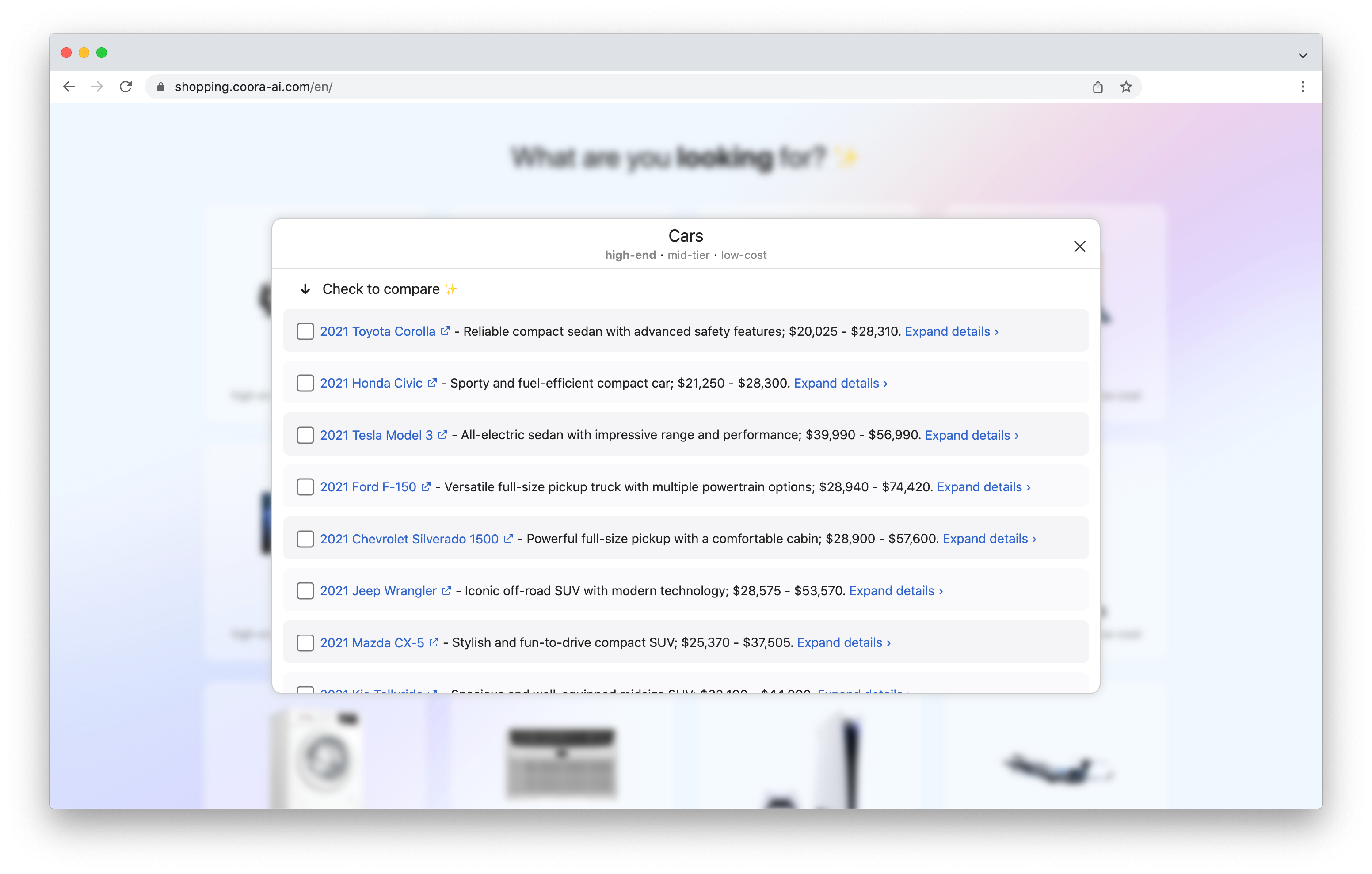Reload the current page

click(x=126, y=87)
